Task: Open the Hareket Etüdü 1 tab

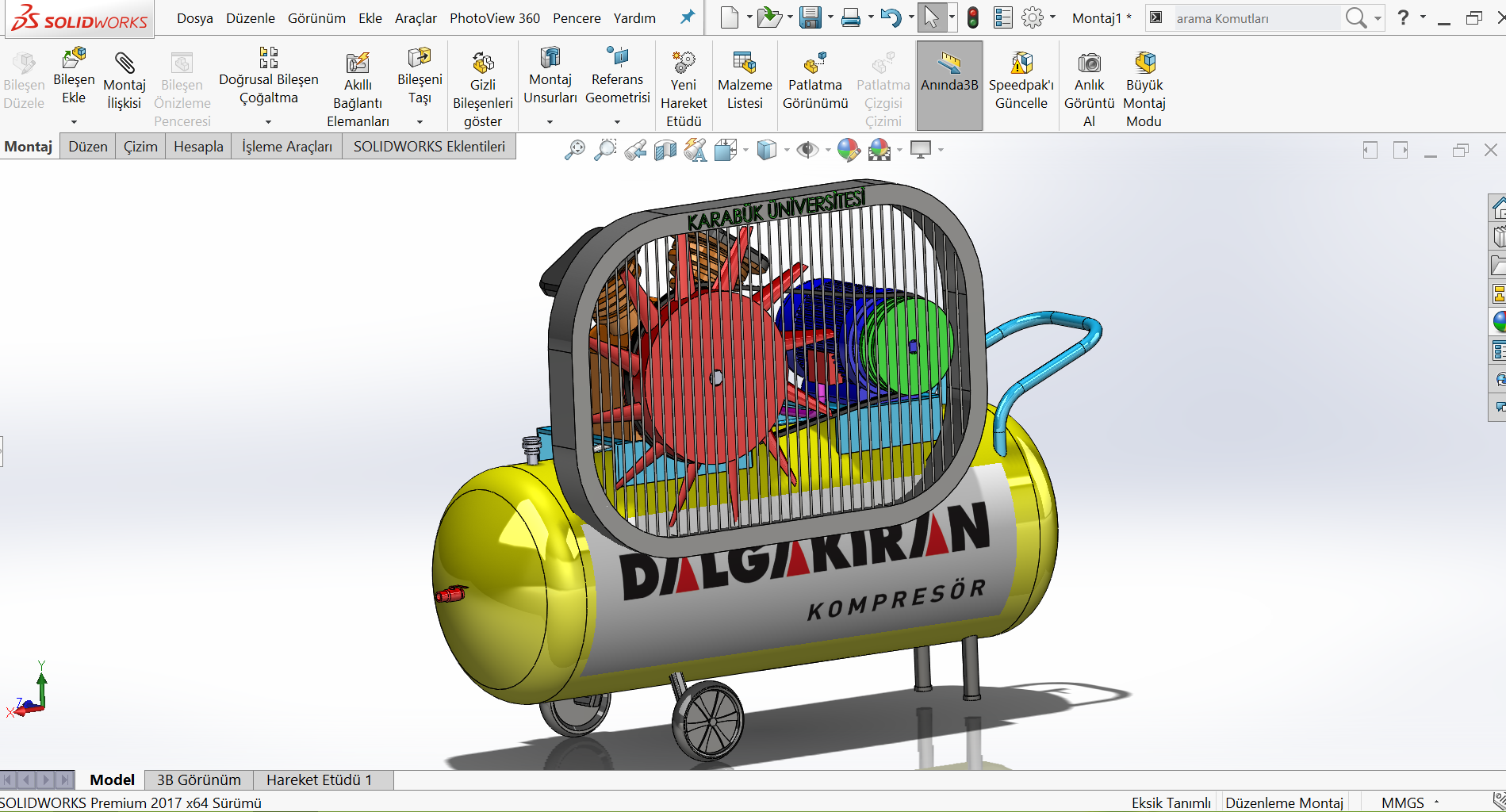Action: pyautogui.click(x=319, y=780)
